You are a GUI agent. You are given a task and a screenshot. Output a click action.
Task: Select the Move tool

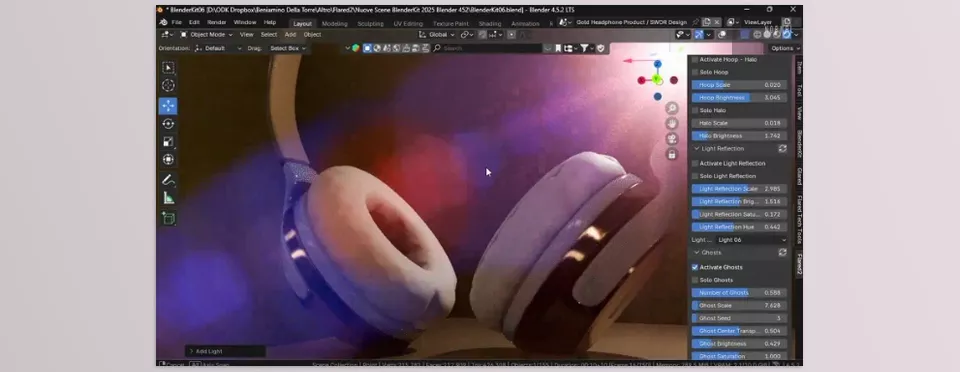168,106
